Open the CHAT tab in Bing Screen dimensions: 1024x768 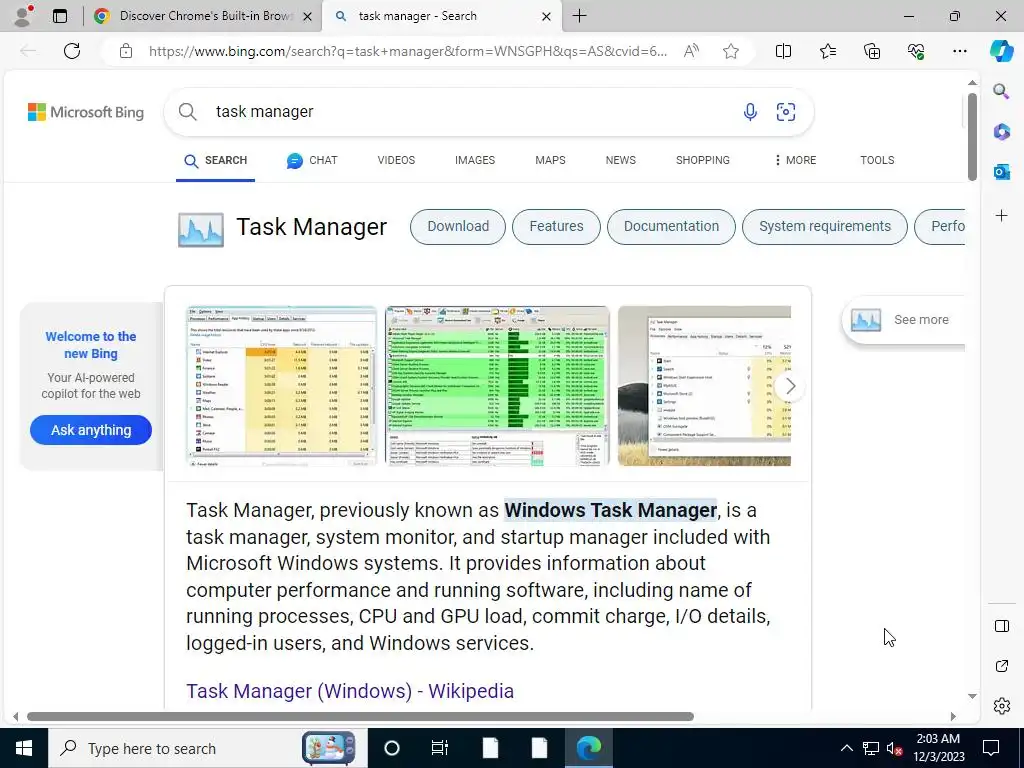click(312, 161)
